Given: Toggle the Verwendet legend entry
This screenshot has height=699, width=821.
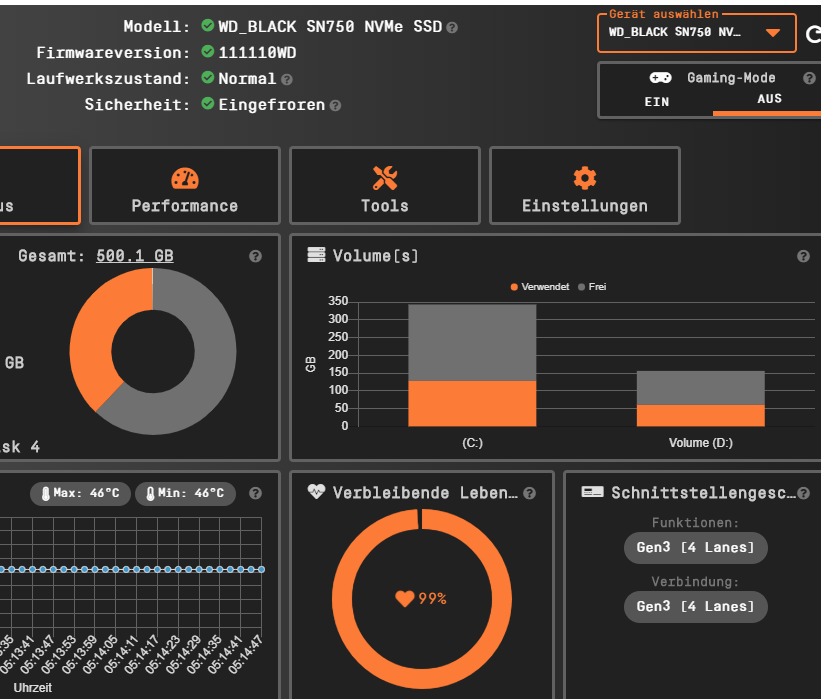Looking at the screenshot, I should [x=540, y=287].
